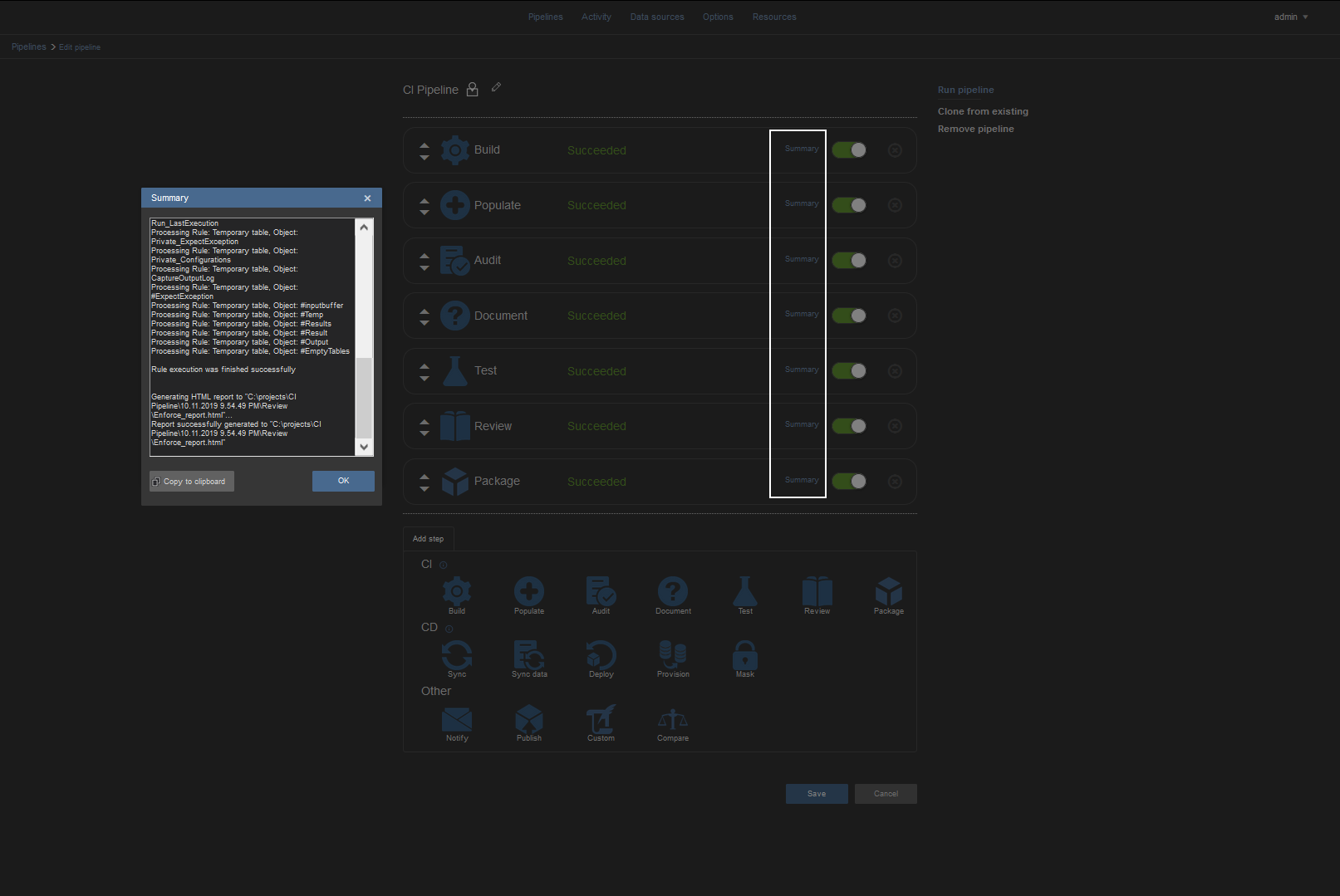Open the Activity menu

(596, 17)
